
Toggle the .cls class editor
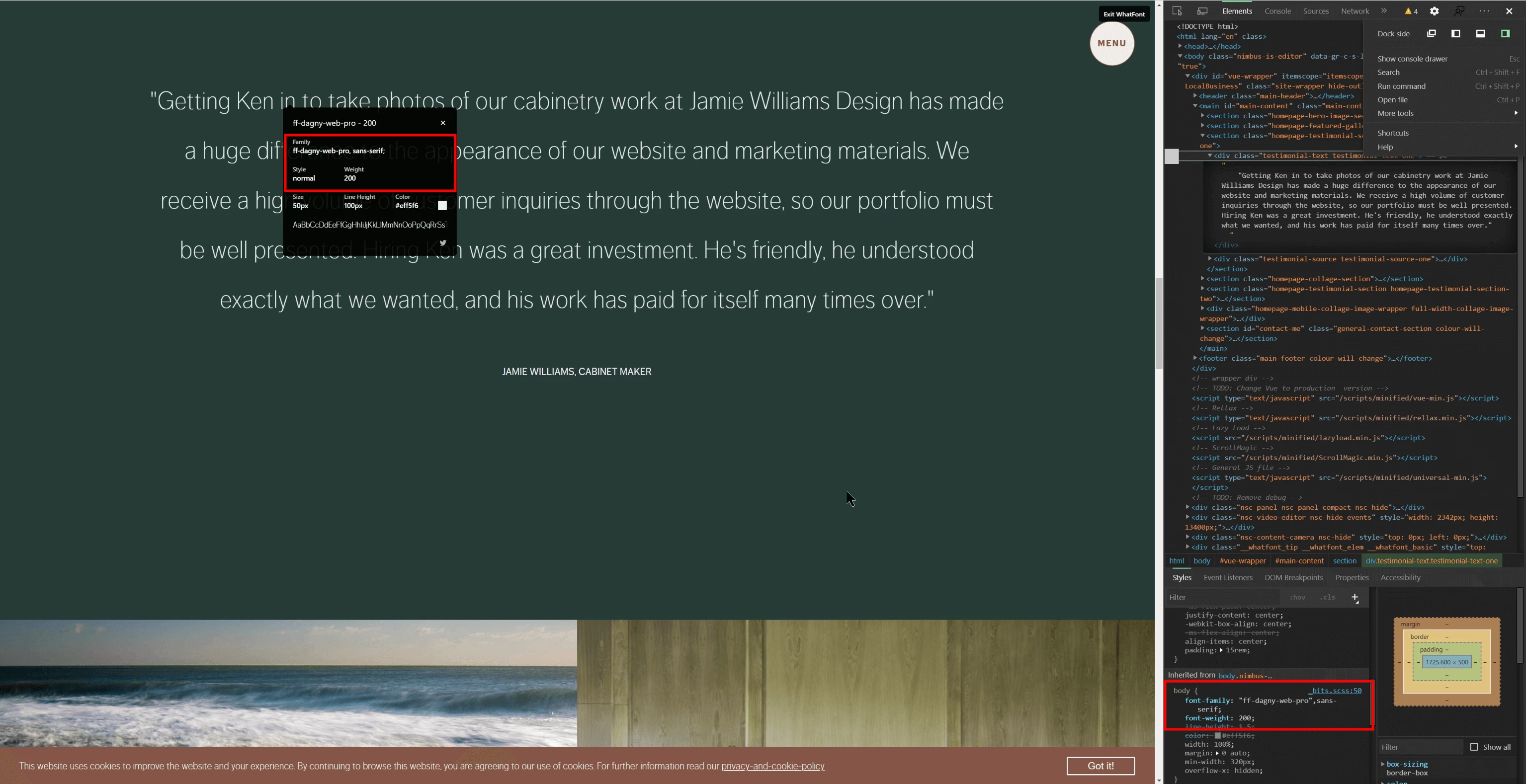click(1328, 597)
